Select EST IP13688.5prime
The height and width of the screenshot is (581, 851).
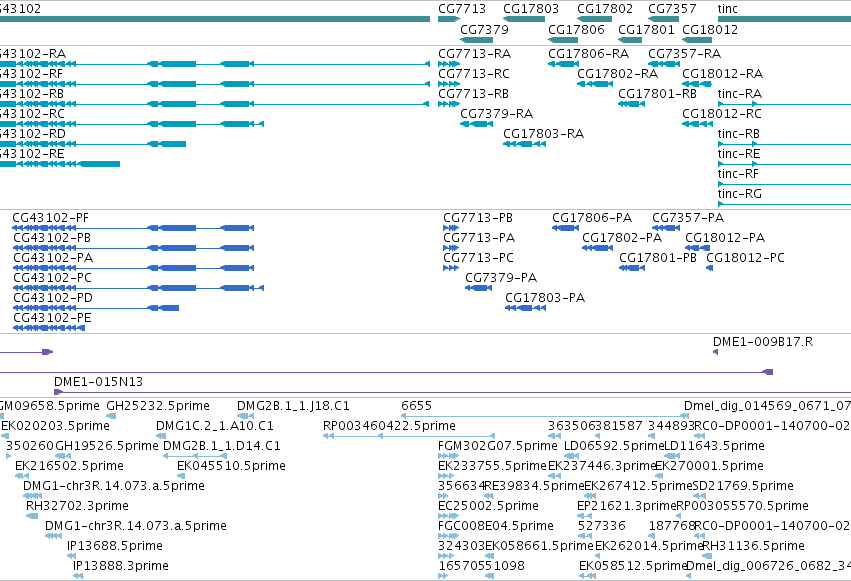pyautogui.click(x=71, y=556)
